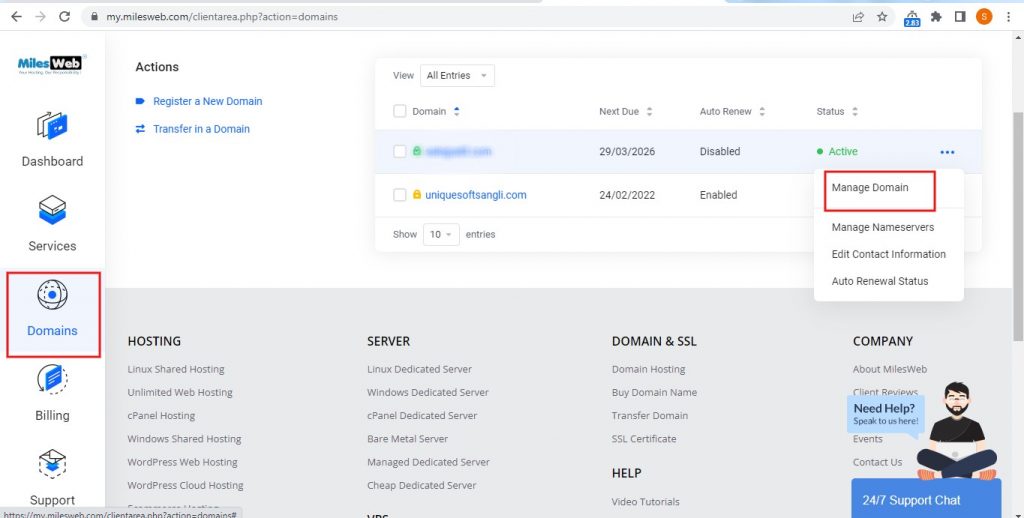Select Manage Nameservers from the popup menu
The image size is (1024, 518).
click(x=883, y=227)
